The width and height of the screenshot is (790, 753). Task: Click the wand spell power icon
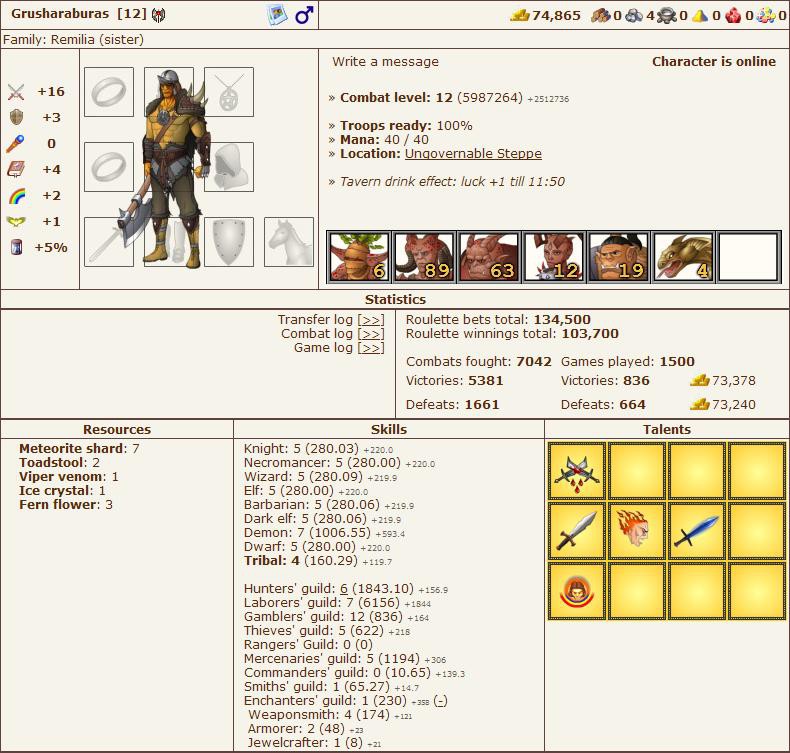click(x=16, y=144)
